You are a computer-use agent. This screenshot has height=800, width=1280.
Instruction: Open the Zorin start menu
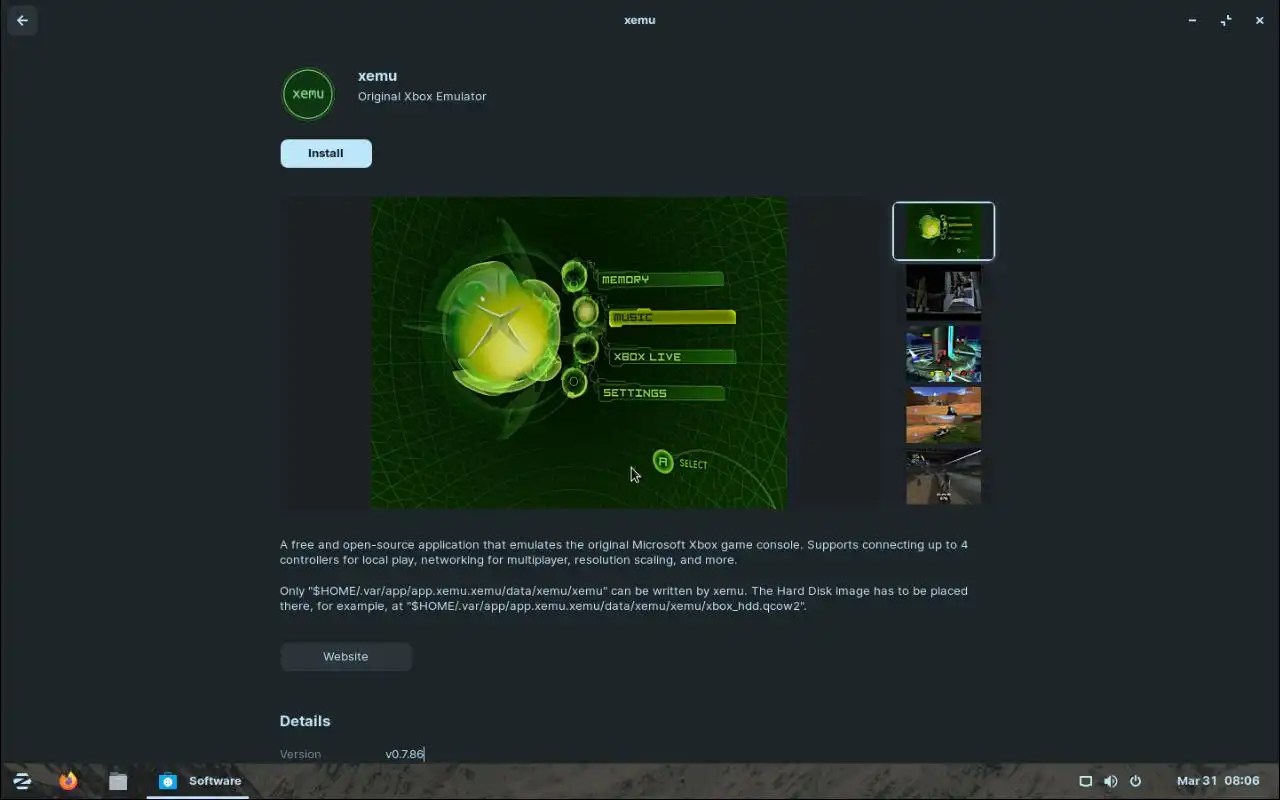[x=22, y=781]
